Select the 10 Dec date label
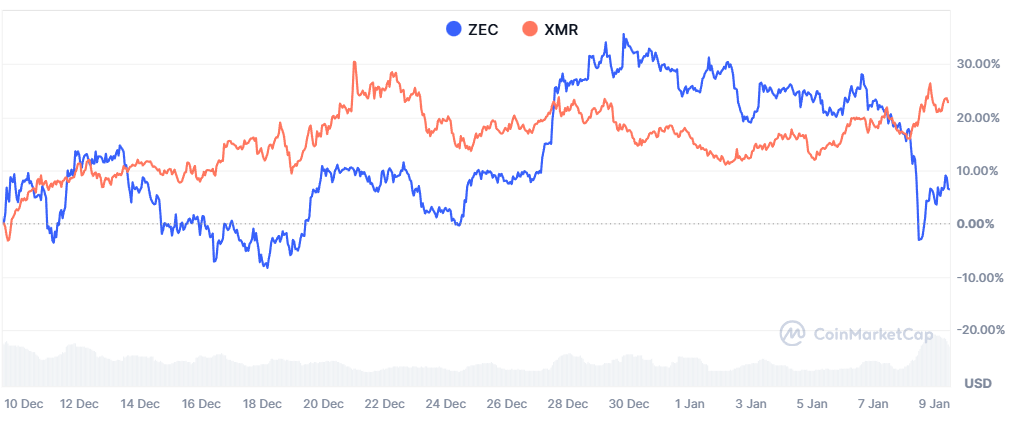 point(24,404)
